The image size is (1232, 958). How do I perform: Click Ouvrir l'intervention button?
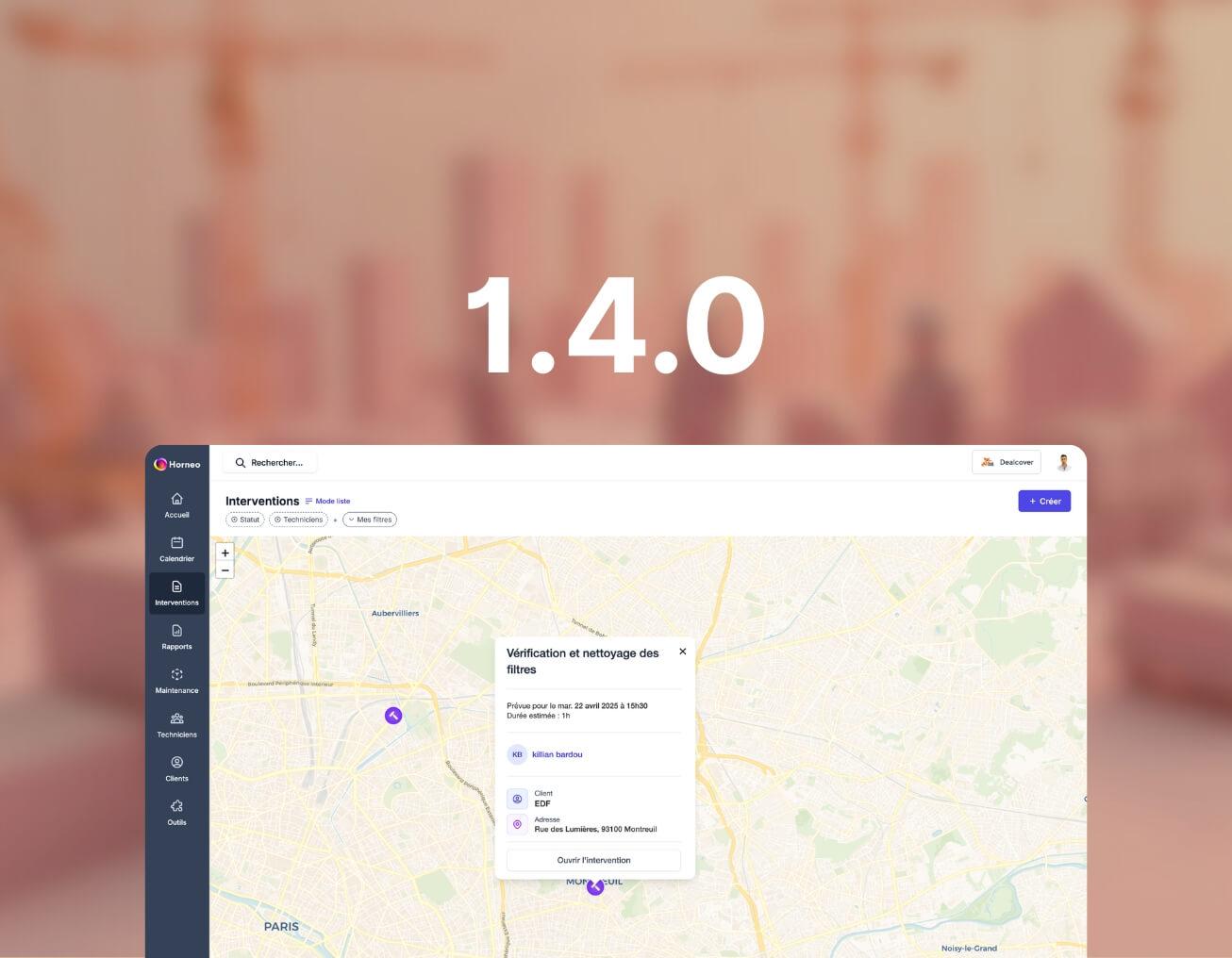pyautogui.click(x=593, y=860)
